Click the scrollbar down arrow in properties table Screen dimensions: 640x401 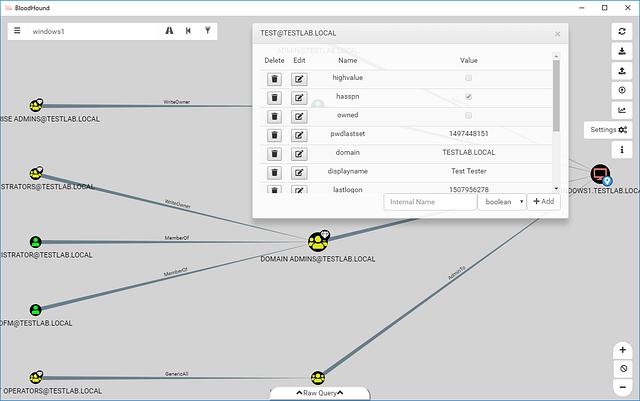click(x=556, y=188)
